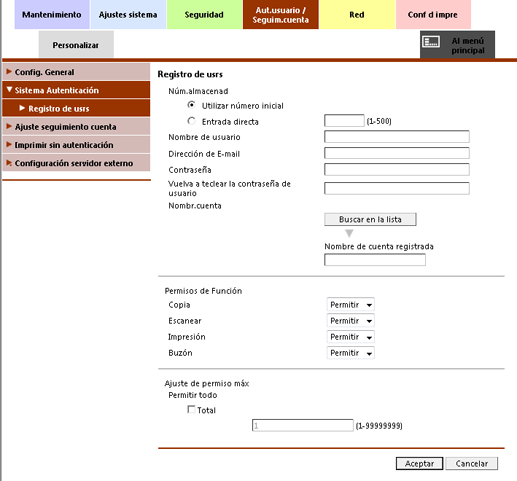The image size is (517, 481).
Task: Click Buscar en la lista button
Action: click(x=370, y=219)
